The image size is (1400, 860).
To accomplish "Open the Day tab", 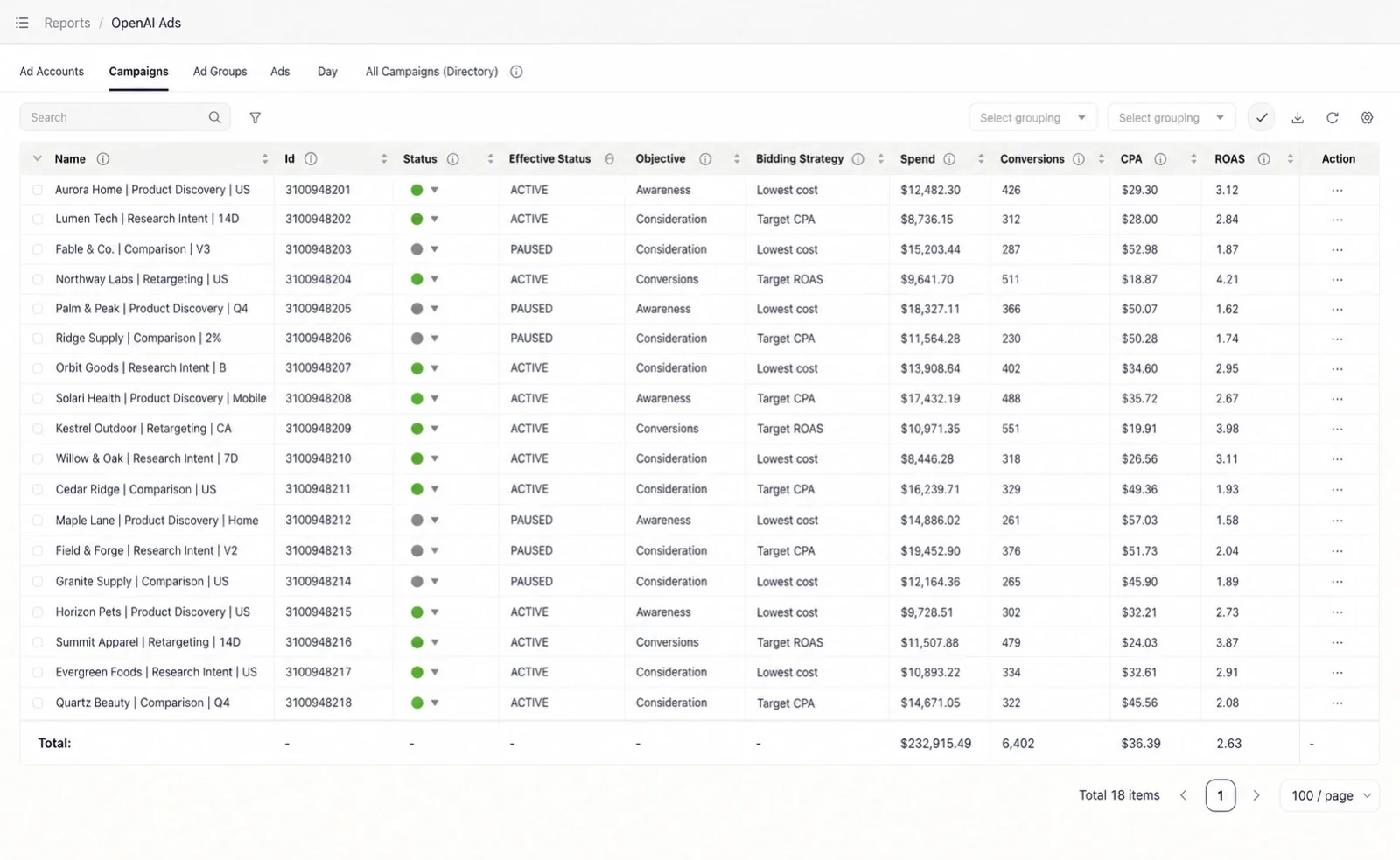I will pyautogui.click(x=327, y=72).
